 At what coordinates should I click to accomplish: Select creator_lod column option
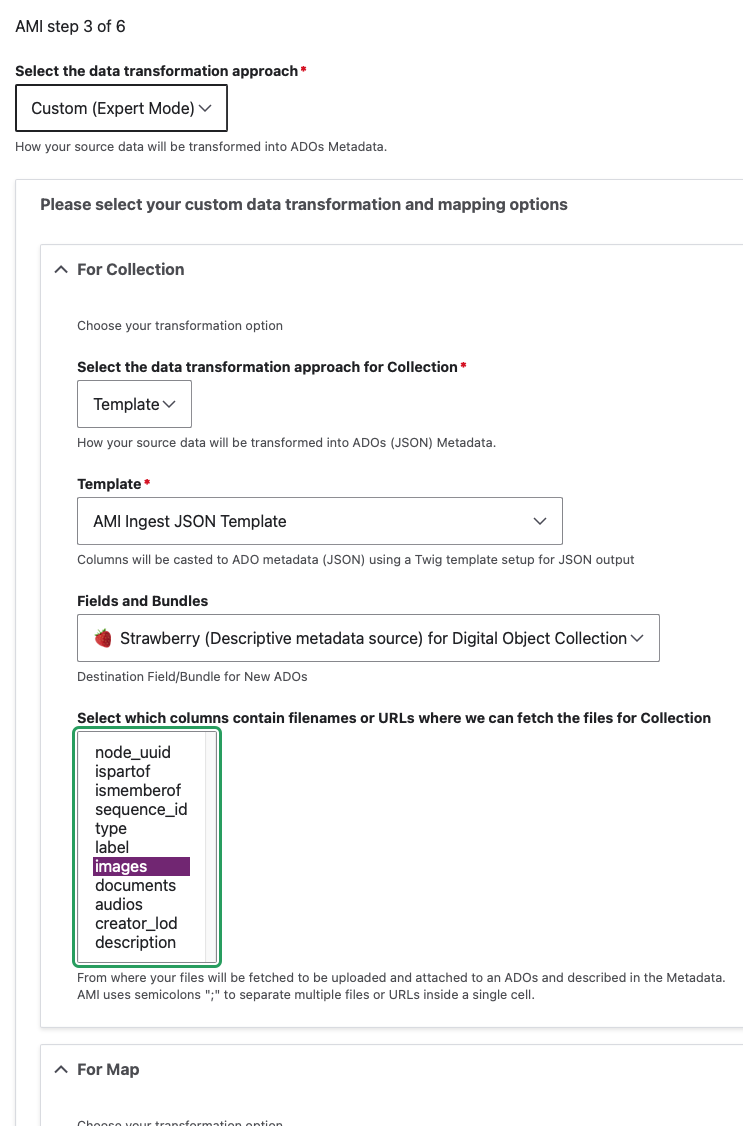click(136, 923)
